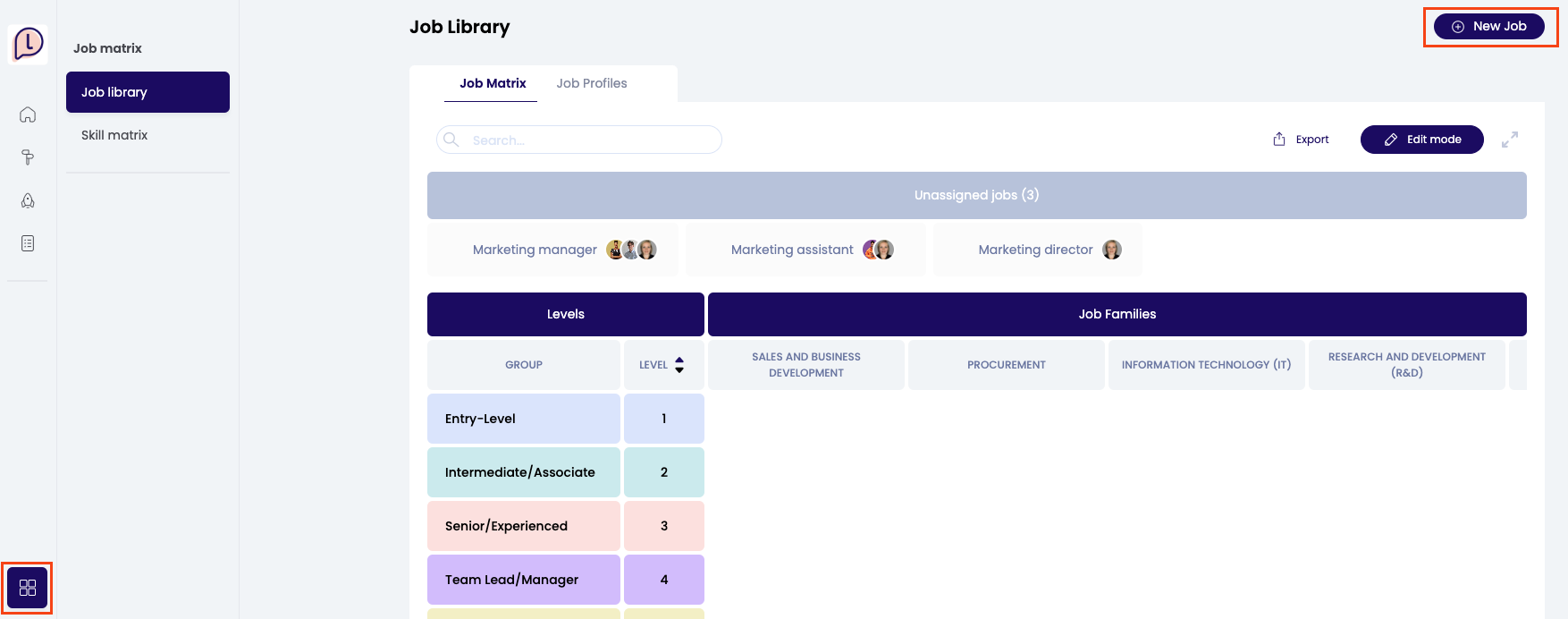Click the Export icon
1568x619 pixels.
pos(1279,140)
